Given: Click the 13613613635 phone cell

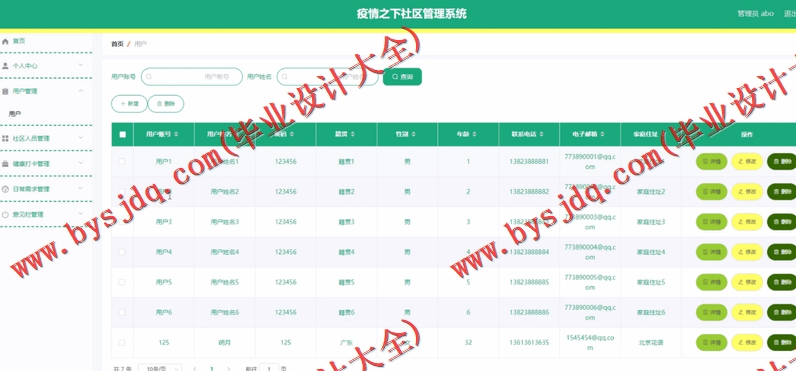Looking at the screenshot, I should pyautogui.click(x=529, y=343).
